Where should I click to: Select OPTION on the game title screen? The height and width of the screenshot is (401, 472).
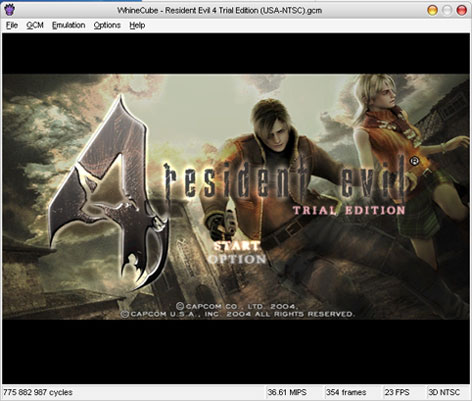click(237, 259)
